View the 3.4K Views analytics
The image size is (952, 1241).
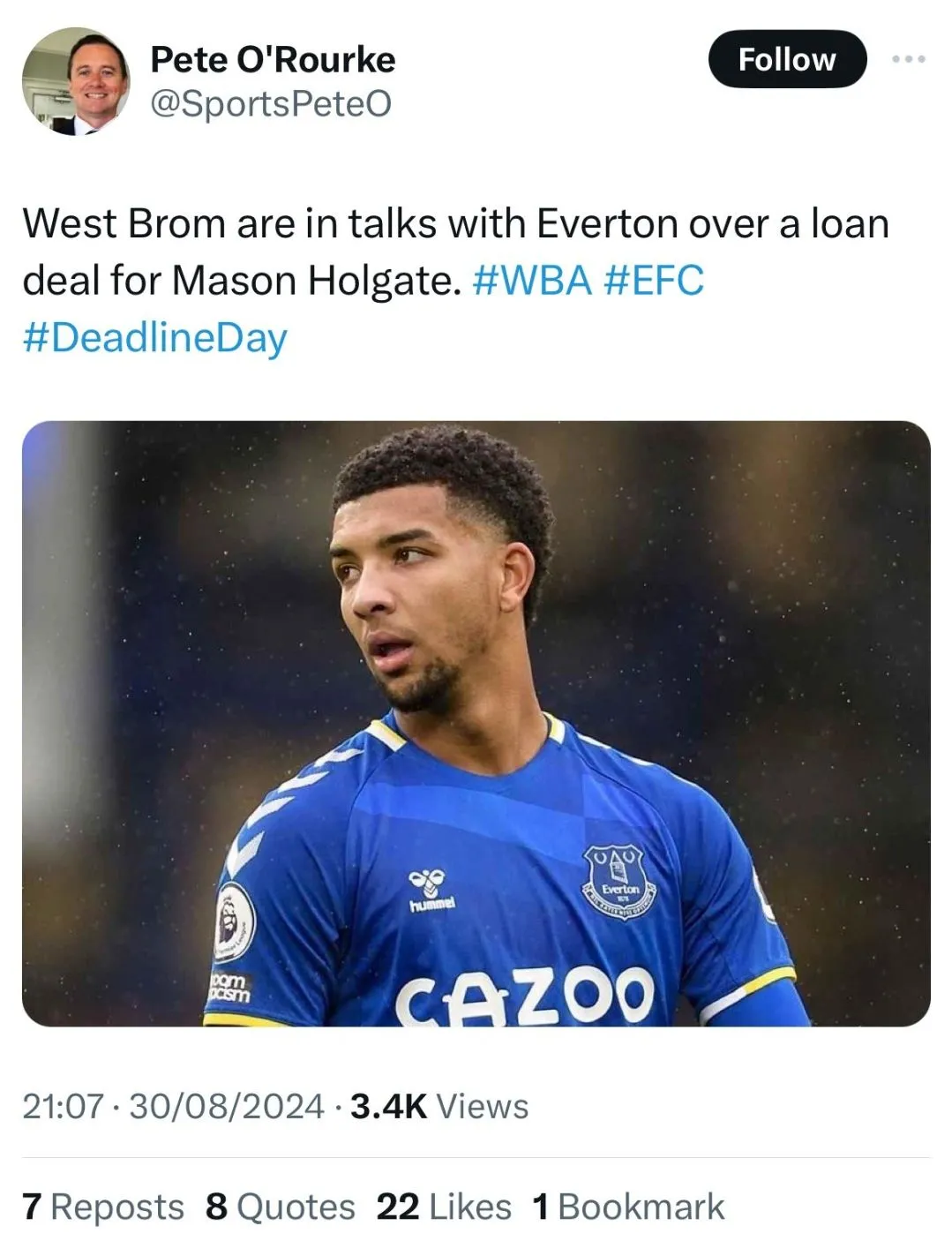coord(439,1106)
